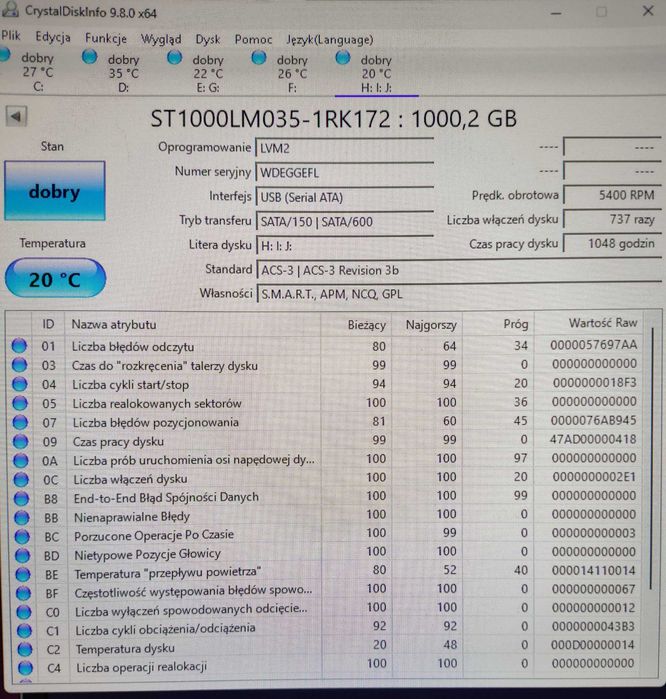Viewport: 666px width, 699px height.
Task: Click the CrystalDiskInfo title bar app icon
Action: click(x=9, y=8)
